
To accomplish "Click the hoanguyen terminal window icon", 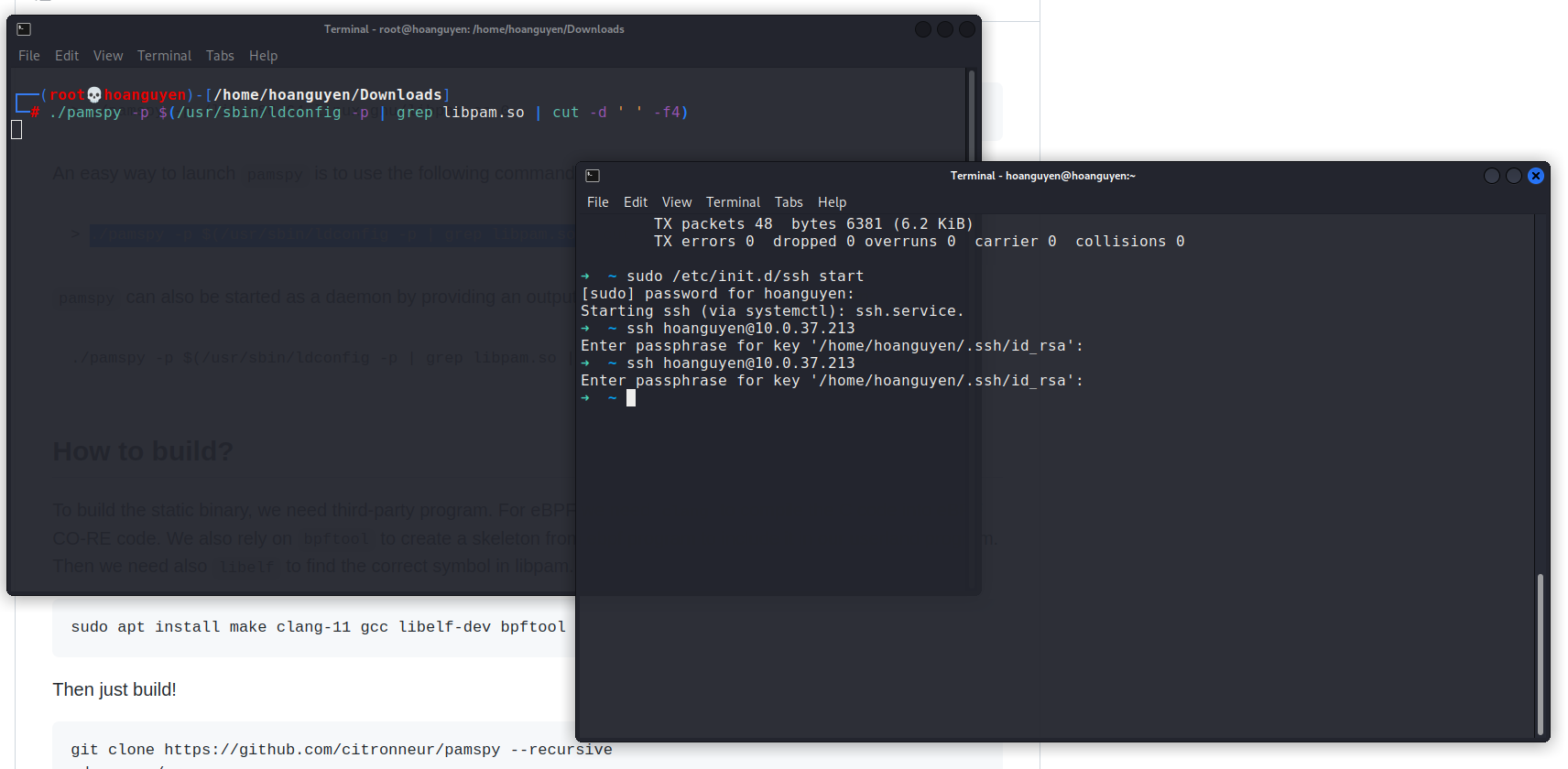I will [593, 176].
